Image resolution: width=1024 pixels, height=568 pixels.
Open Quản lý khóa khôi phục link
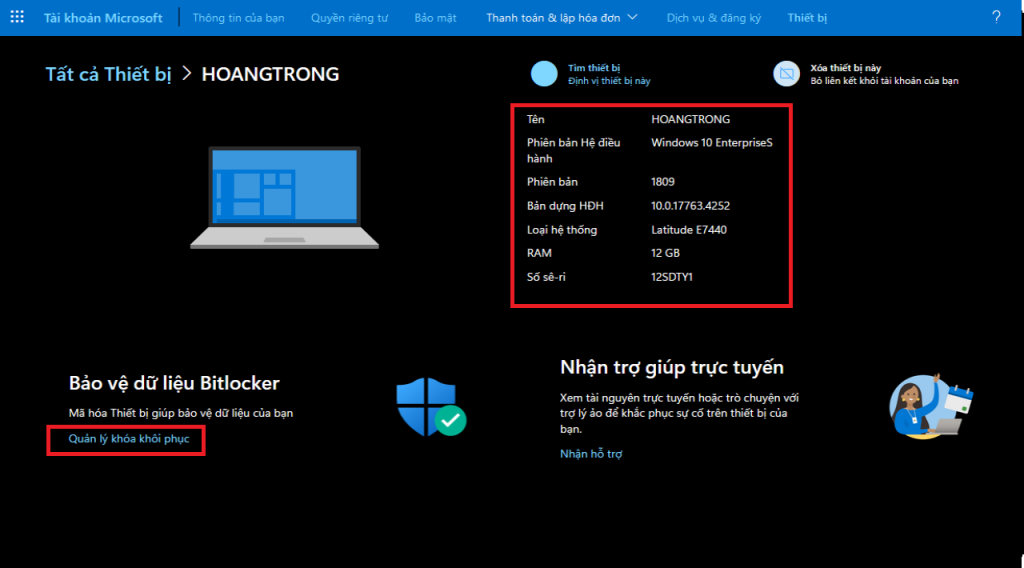point(129,439)
